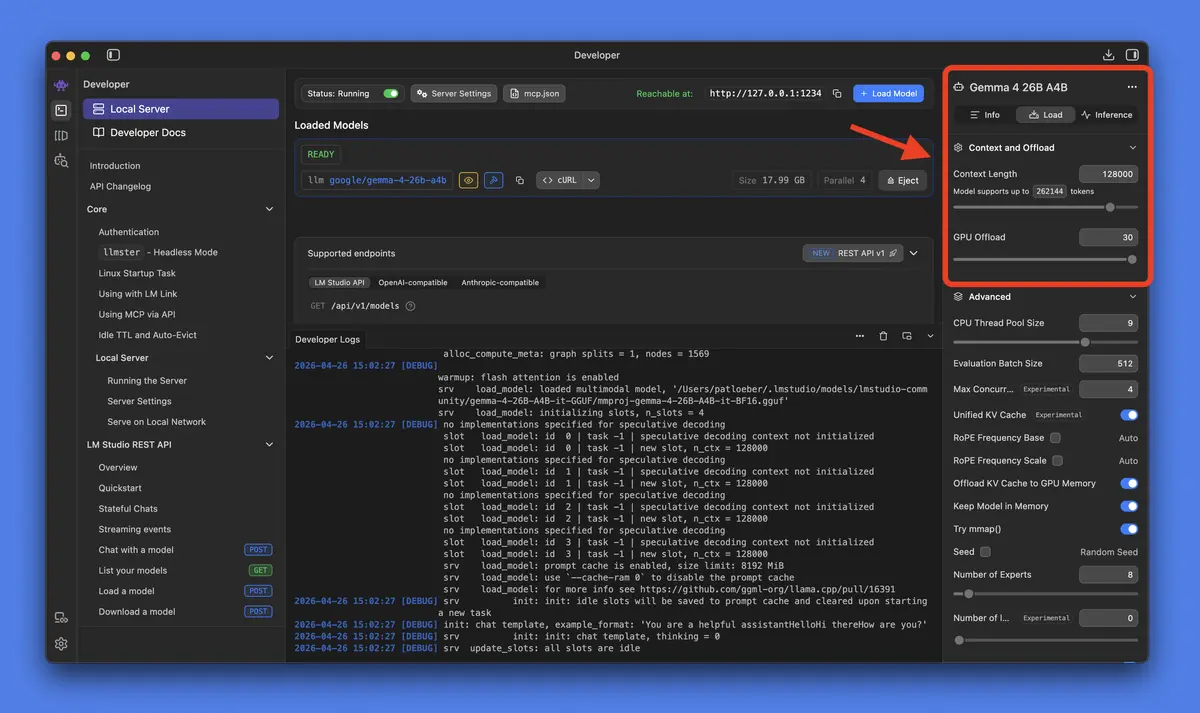Open the Gemma 4 26B A4B three-dot menu

tap(1132, 87)
